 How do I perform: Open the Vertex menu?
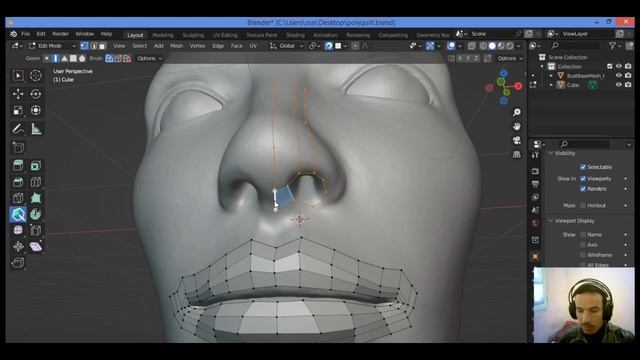pos(198,46)
